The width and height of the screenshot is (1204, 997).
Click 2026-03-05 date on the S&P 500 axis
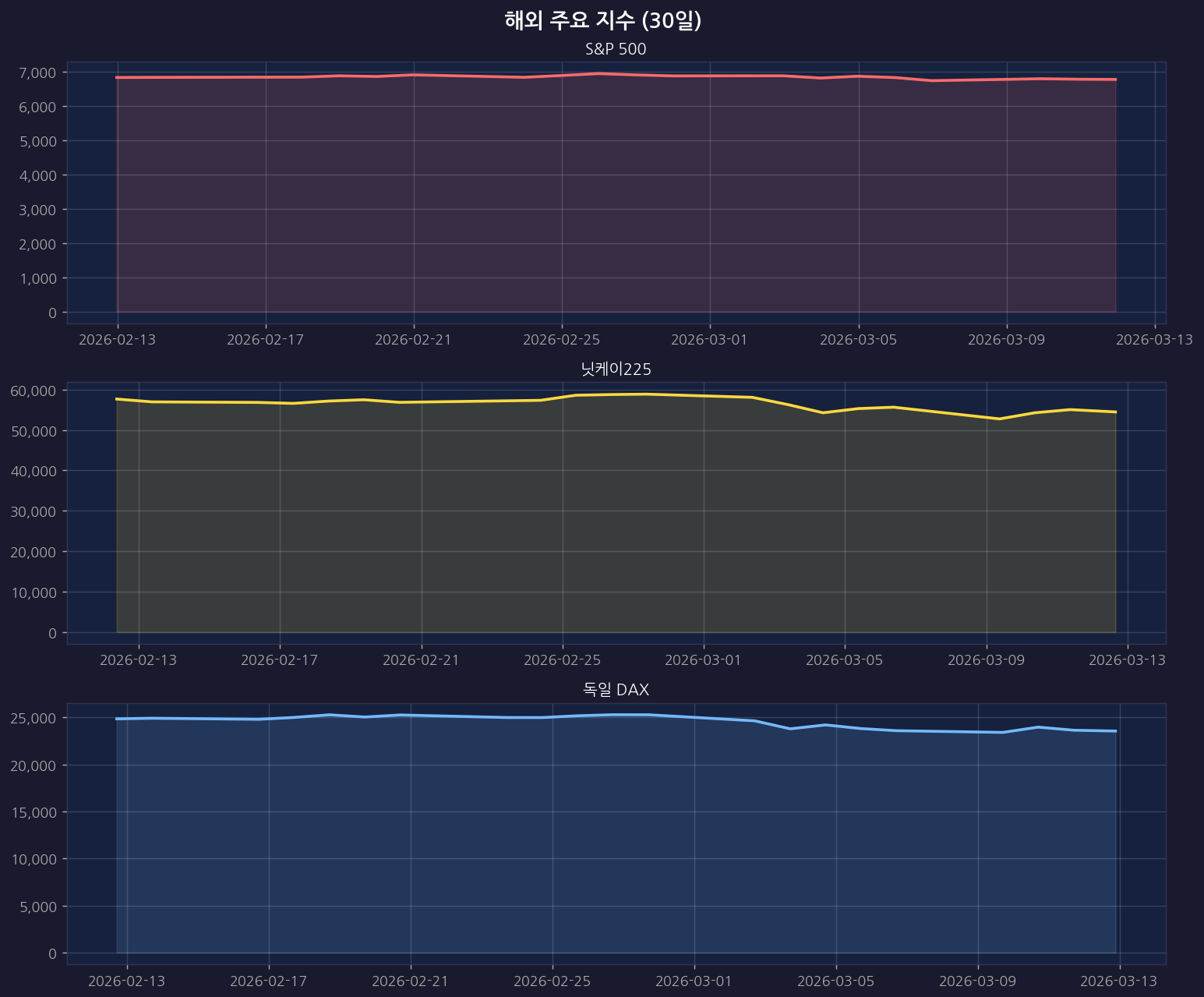point(858,340)
